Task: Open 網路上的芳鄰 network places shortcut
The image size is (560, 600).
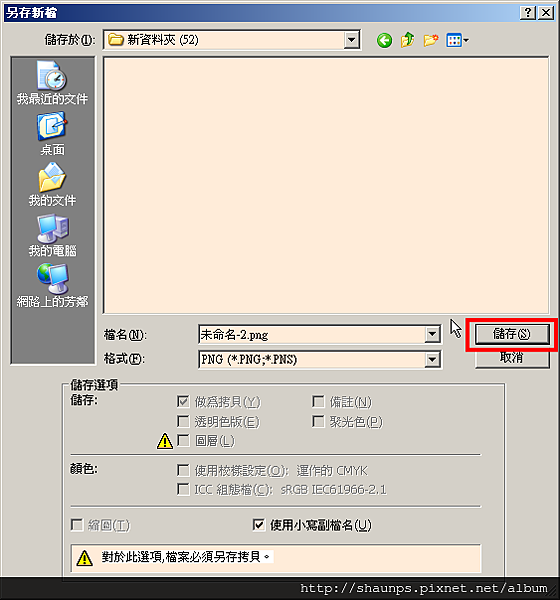Action: tap(52, 286)
